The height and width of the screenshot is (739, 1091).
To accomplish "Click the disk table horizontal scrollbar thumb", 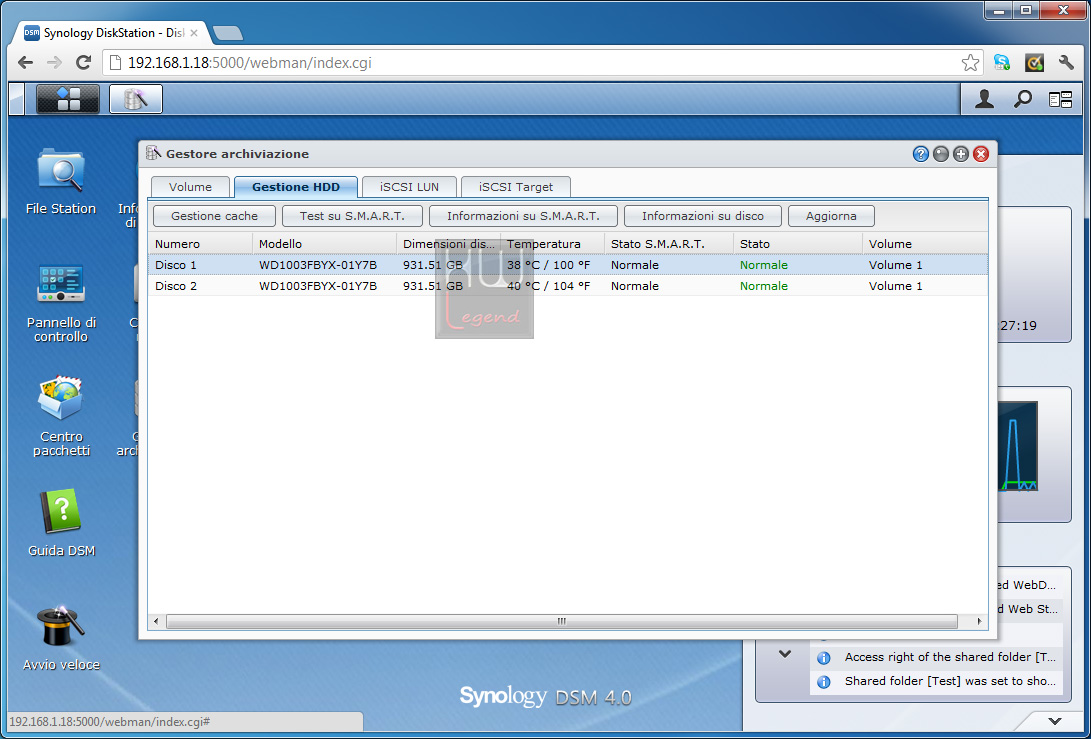I will pyautogui.click(x=562, y=621).
